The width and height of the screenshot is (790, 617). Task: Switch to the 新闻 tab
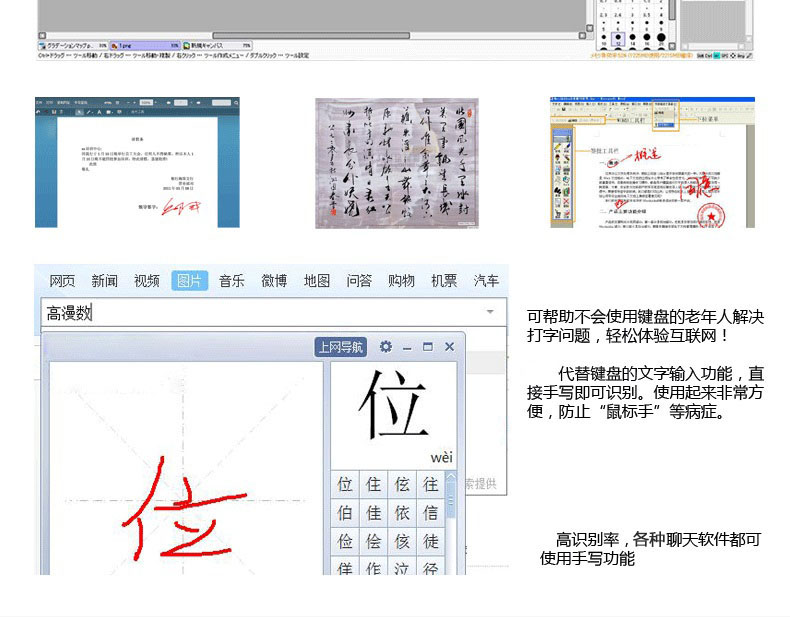coord(104,281)
